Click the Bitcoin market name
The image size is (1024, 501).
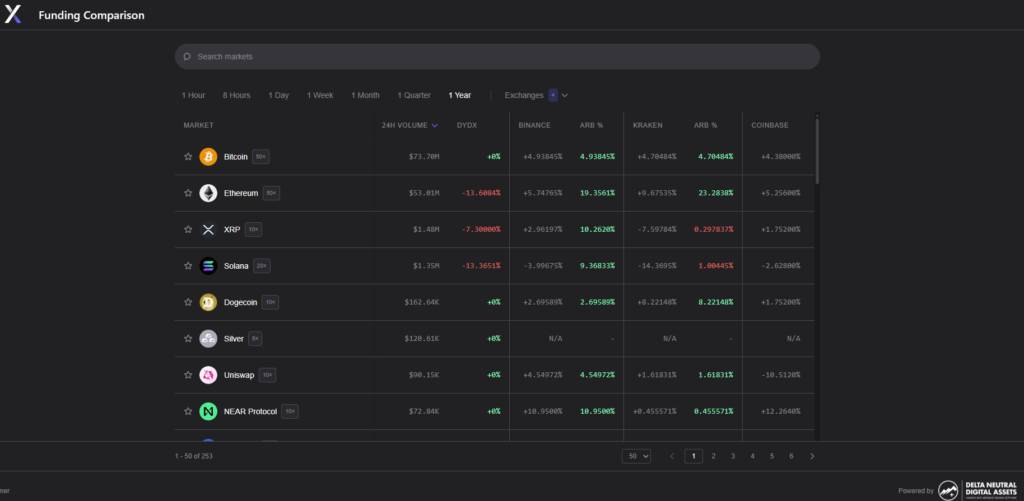coord(236,157)
